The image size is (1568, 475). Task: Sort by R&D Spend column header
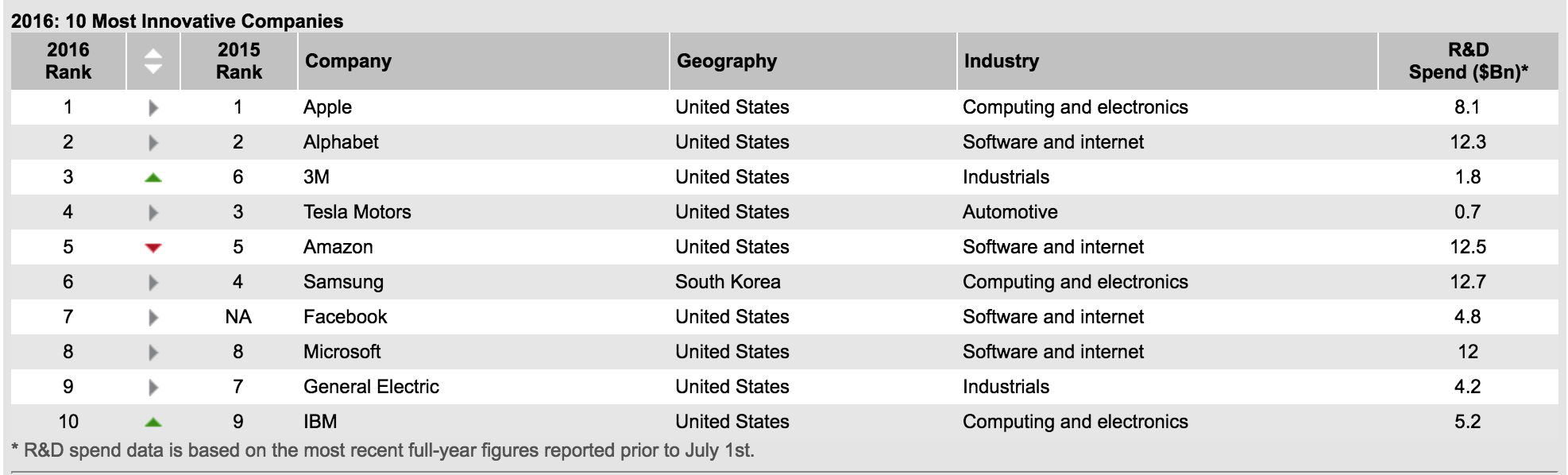(1468, 61)
